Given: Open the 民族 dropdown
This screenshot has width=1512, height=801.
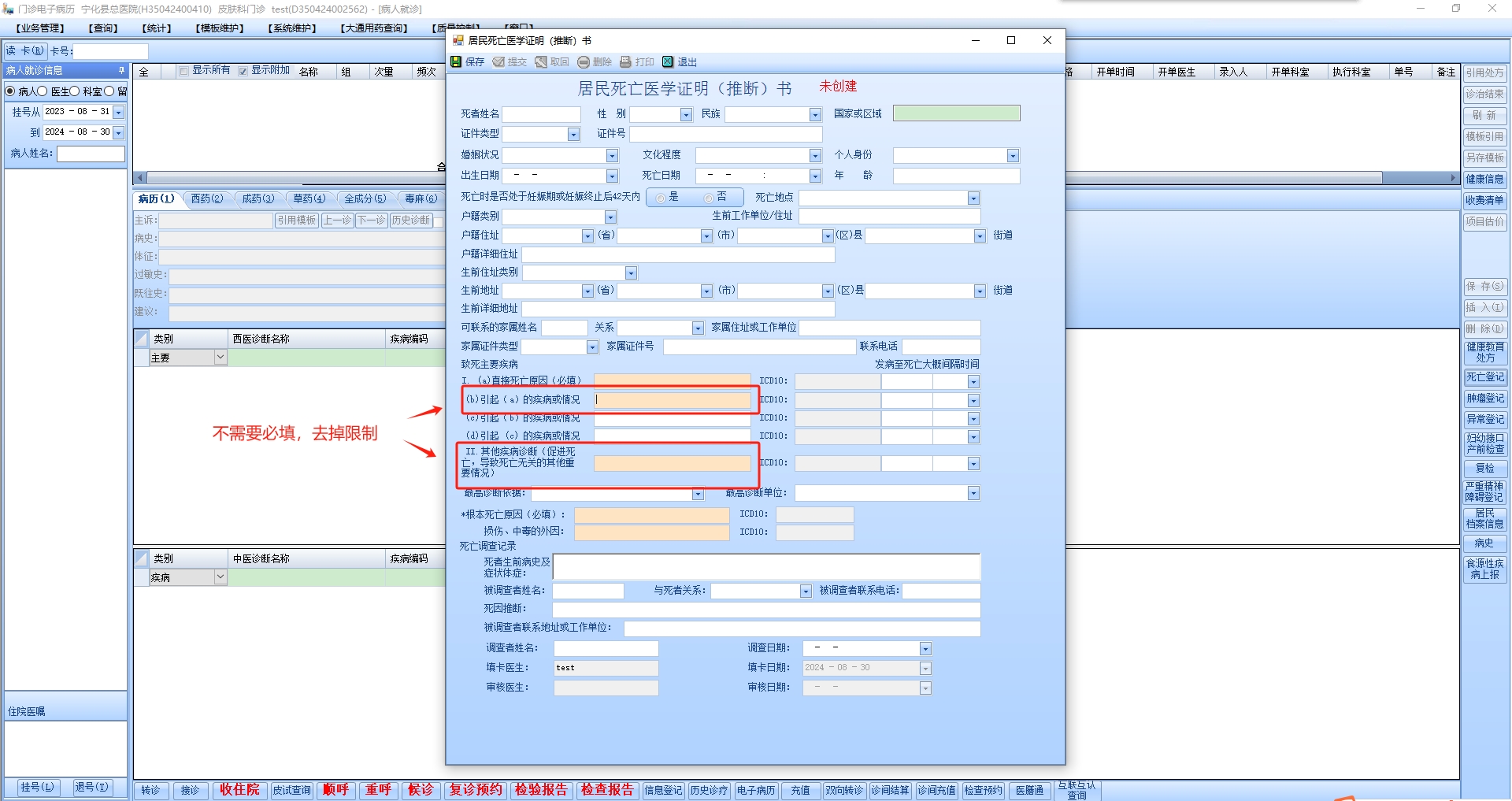Looking at the screenshot, I should click(816, 115).
